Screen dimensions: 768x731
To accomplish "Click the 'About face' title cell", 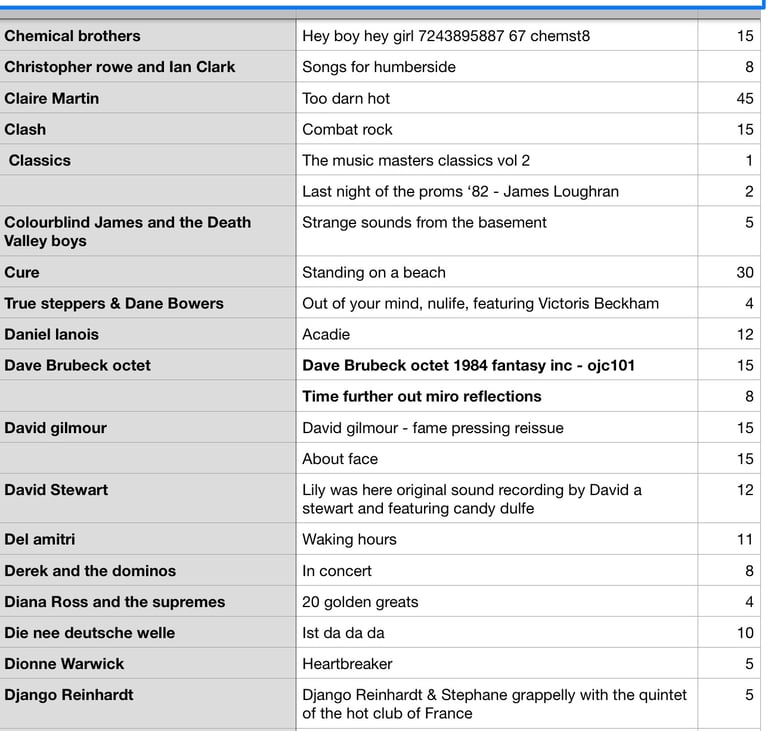I will pos(497,458).
